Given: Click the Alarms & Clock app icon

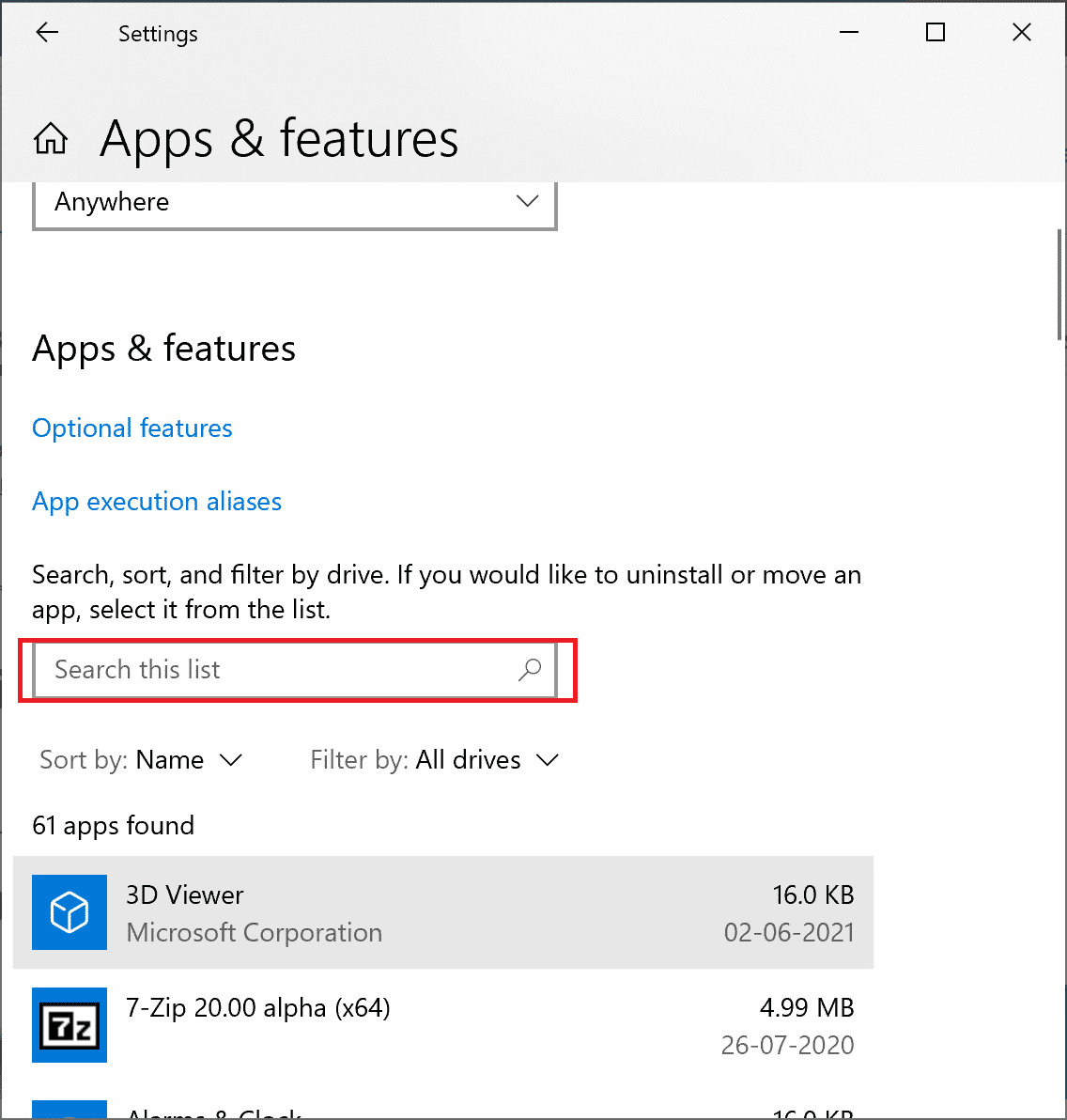Looking at the screenshot, I should click(x=69, y=1112).
